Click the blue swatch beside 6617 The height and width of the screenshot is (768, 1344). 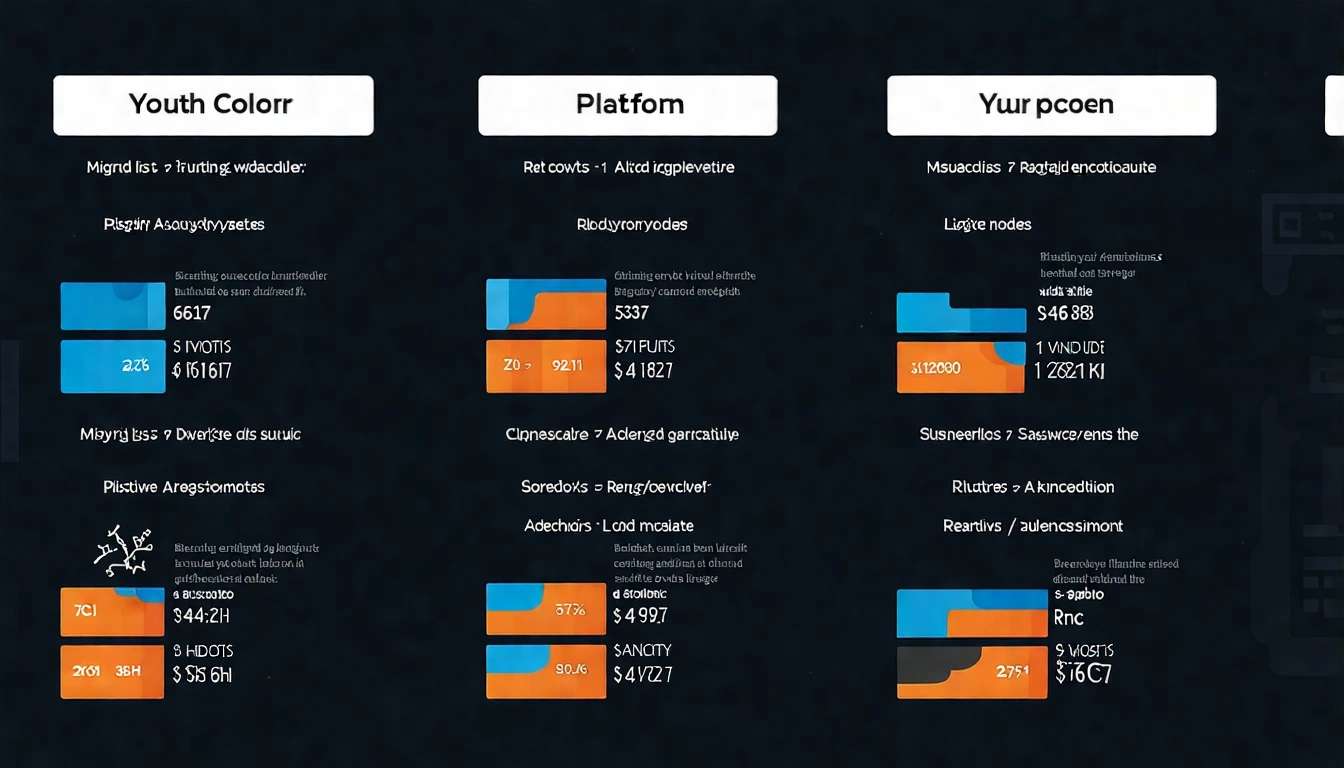point(113,306)
